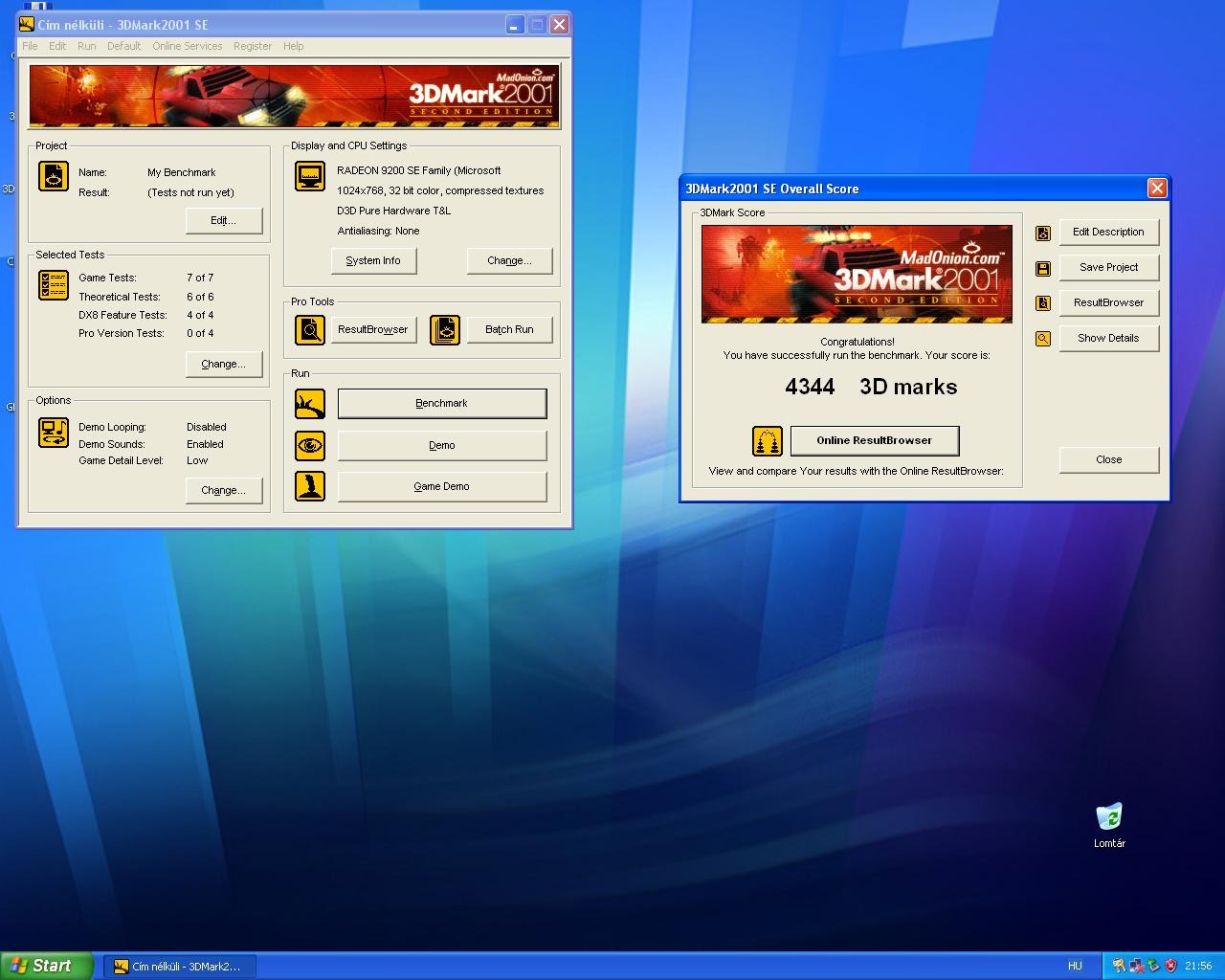Viewport: 1225px width, 980px height.
Task: Click the 'Antialiasing: None' text
Action: [378, 231]
